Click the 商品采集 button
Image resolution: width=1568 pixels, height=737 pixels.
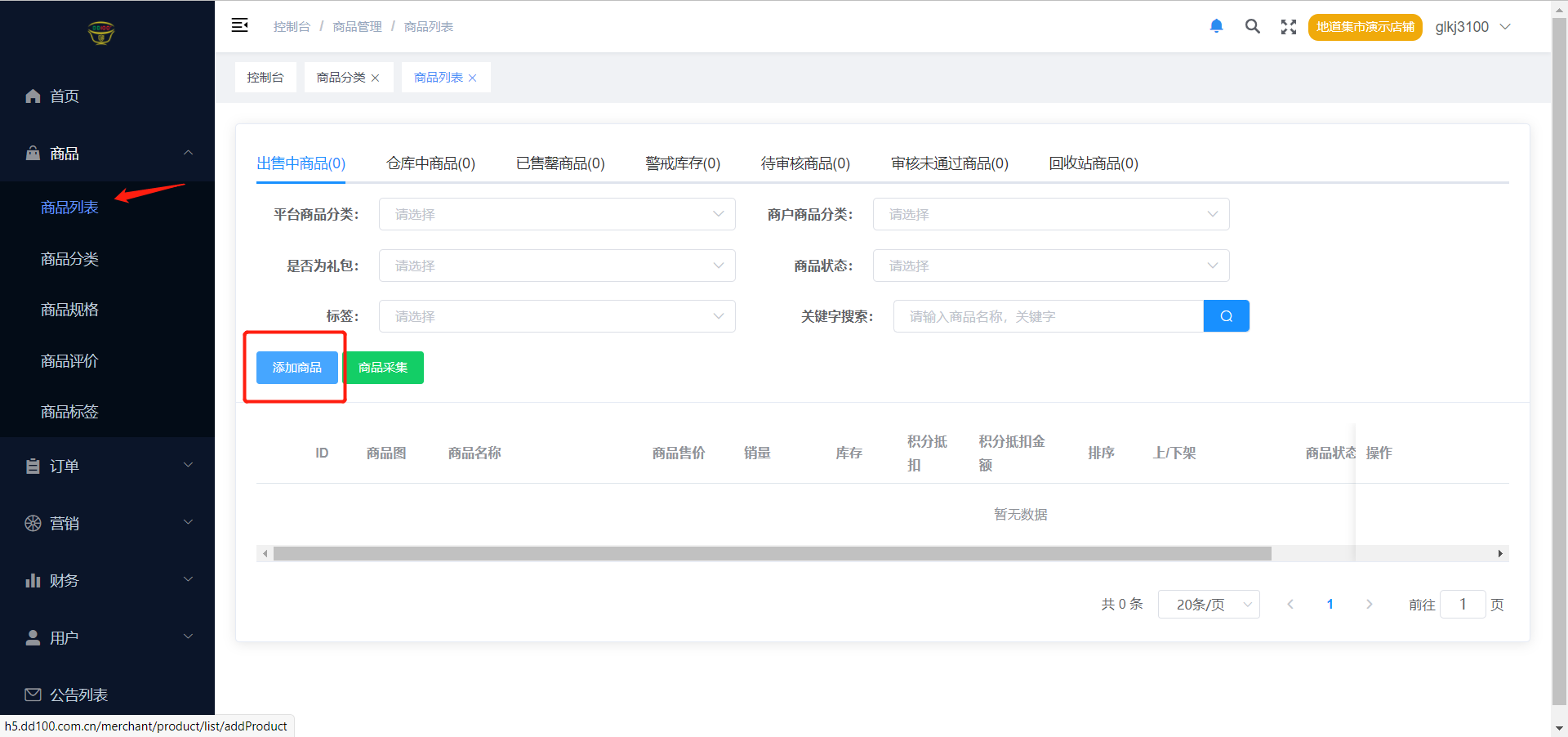click(384, 367)
